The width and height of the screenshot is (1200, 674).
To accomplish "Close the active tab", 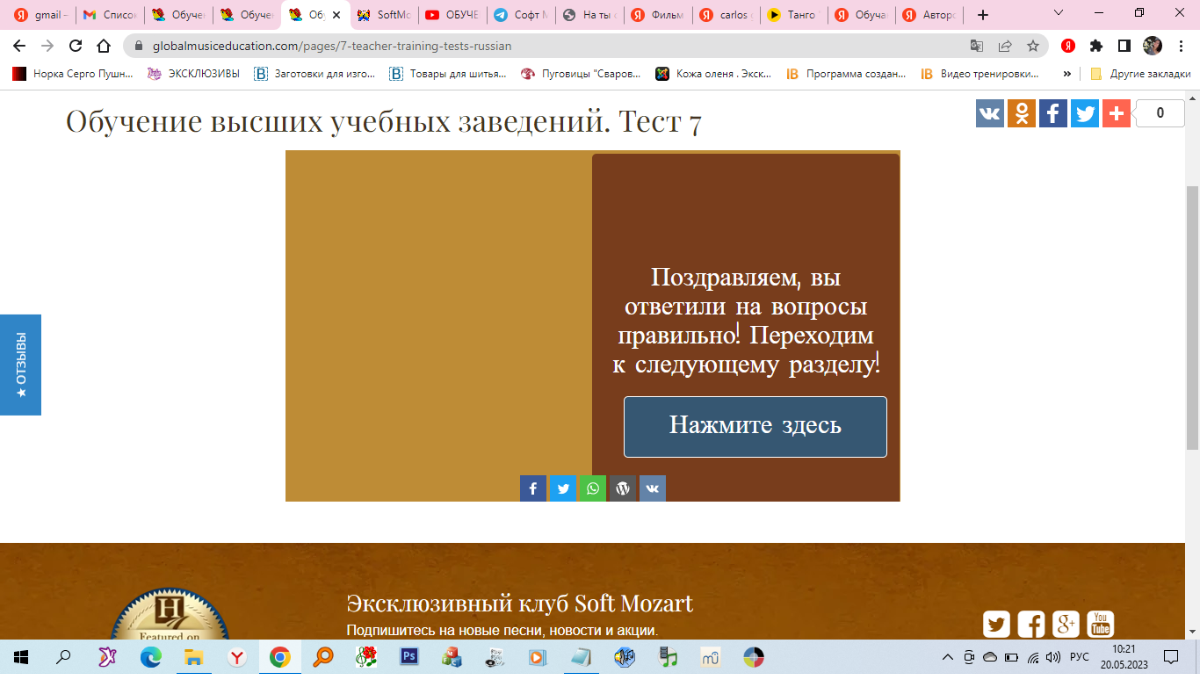I will [x=337, y=15].
